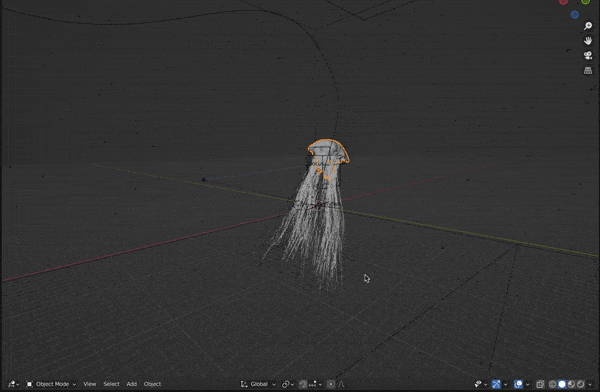The height and width of the screenshot is (392, 600).
Task: Toggle X-ray mode
Action: 540,384
